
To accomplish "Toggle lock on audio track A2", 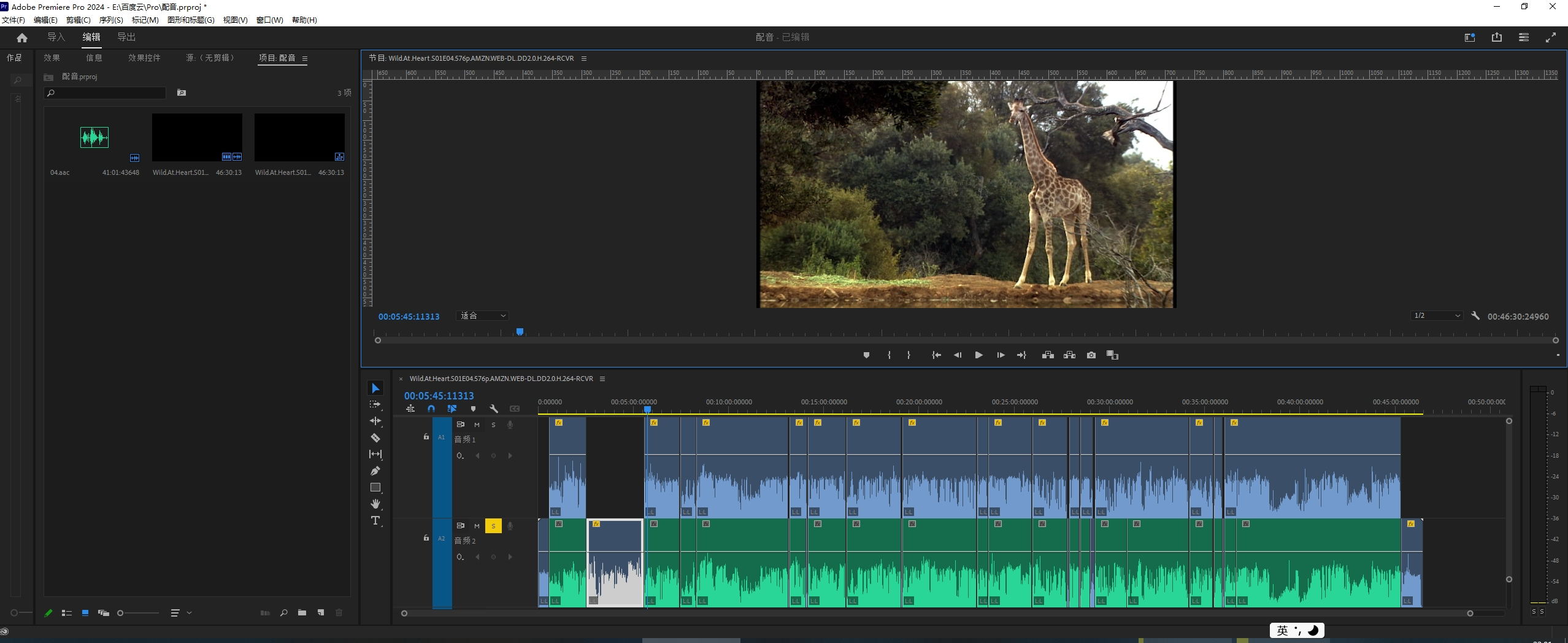I will coord(426,538).
